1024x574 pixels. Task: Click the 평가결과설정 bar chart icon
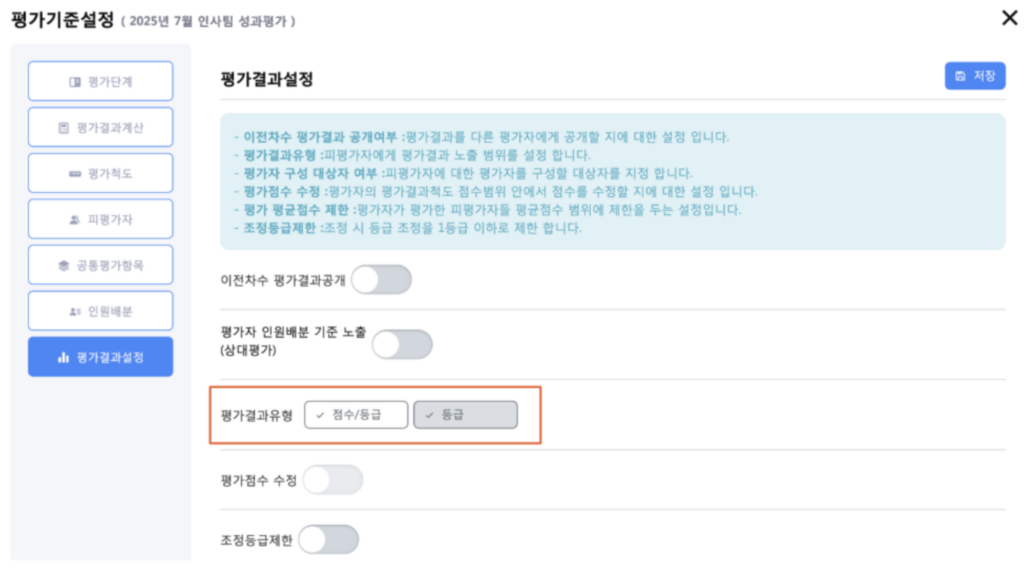pos(63,358)
